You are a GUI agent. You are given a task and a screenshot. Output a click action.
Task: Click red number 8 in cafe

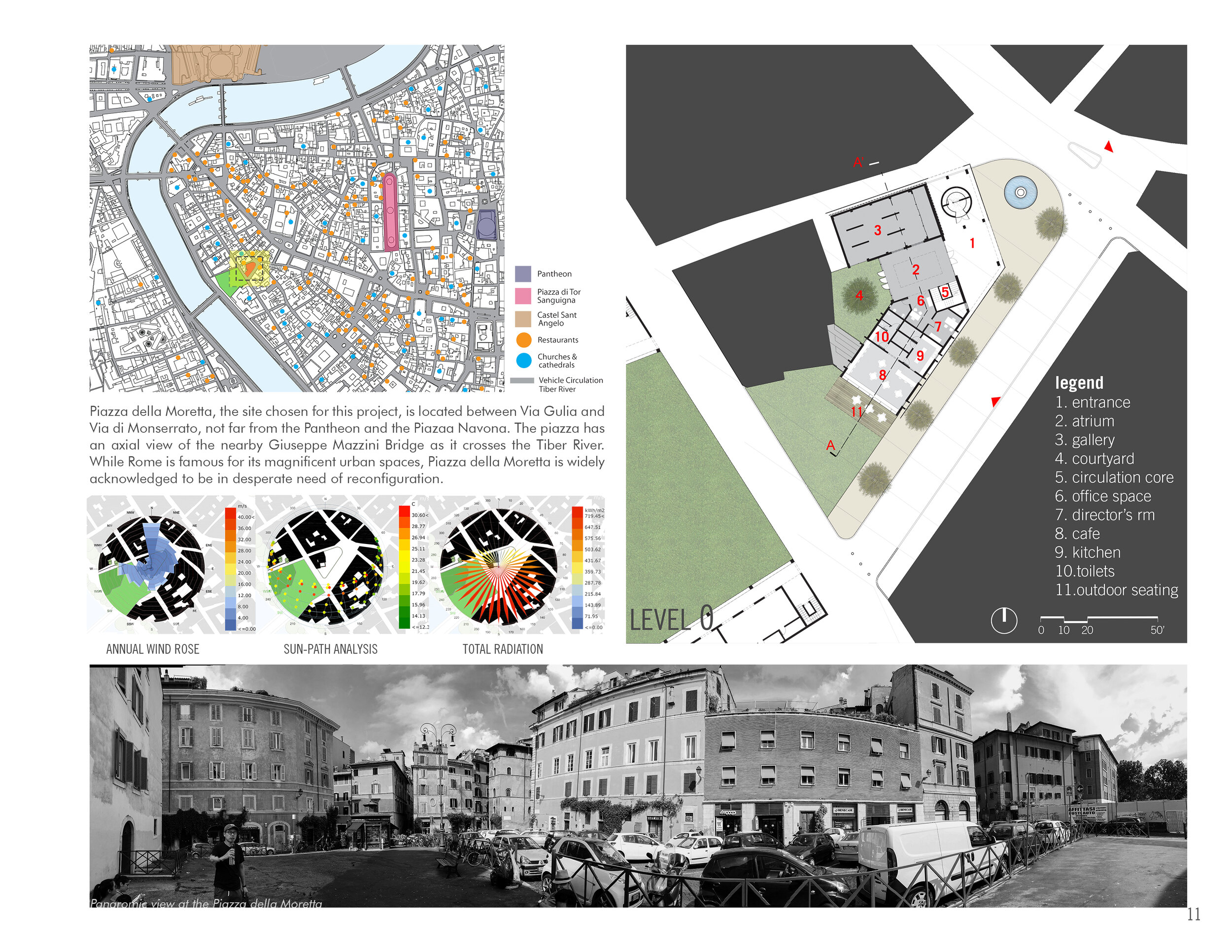point(882,375)
